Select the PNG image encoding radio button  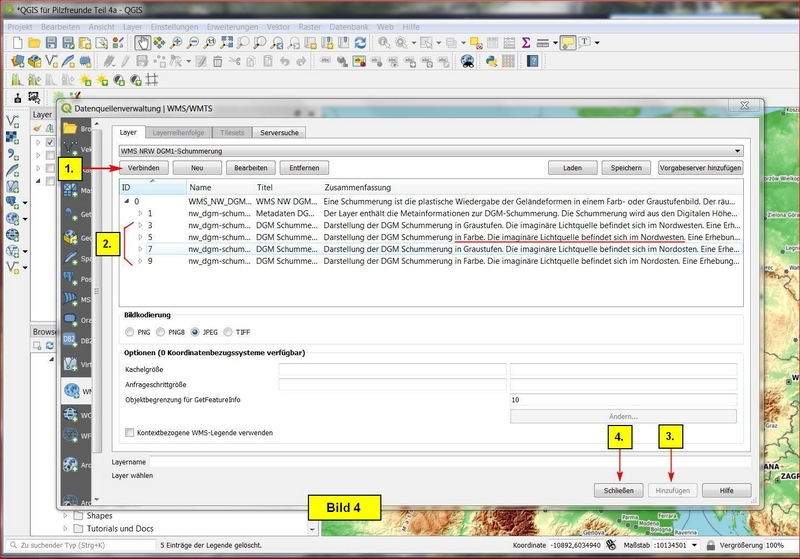click(x=130, y=332)
